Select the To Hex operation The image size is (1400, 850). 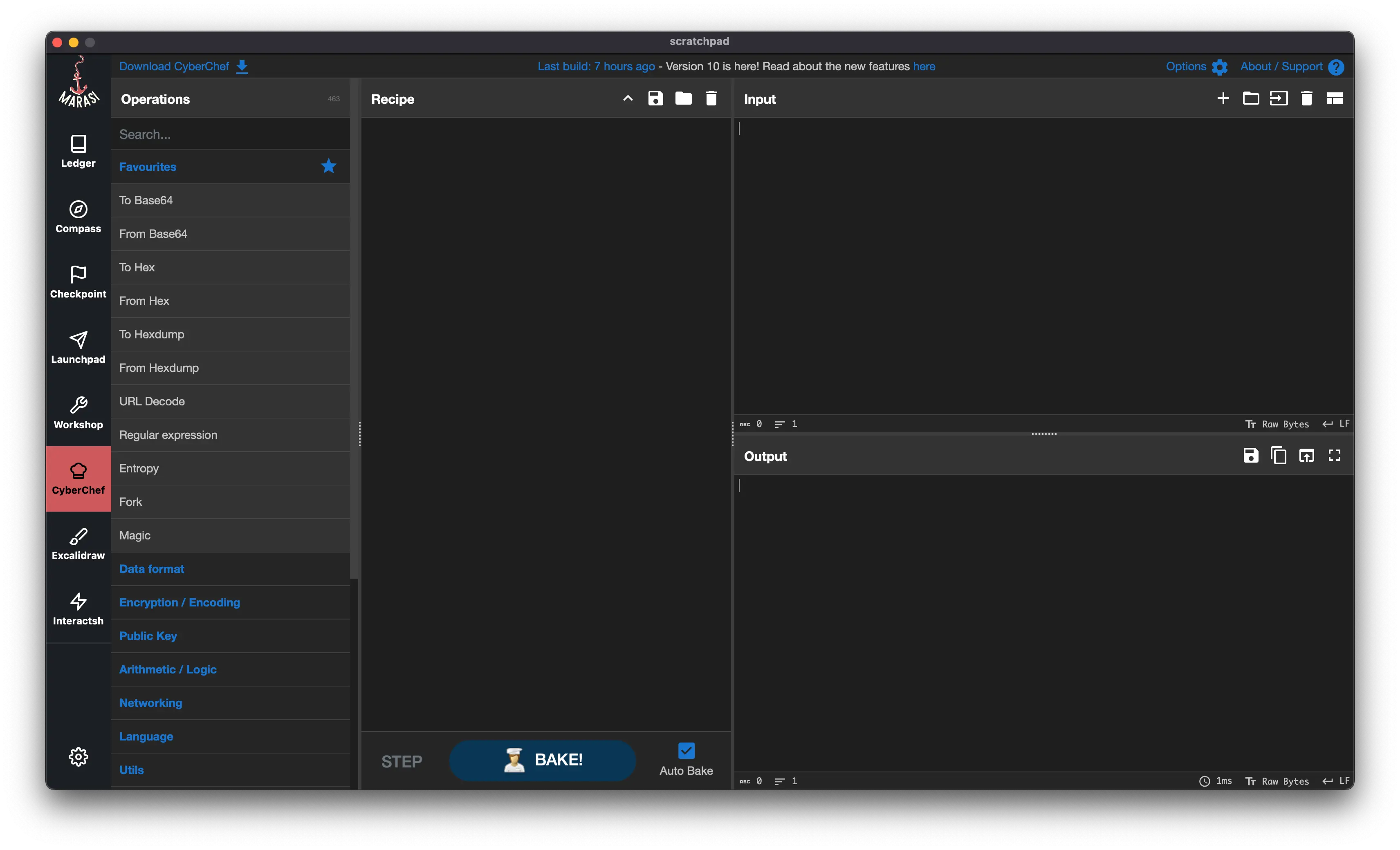(x=230, y=267)
